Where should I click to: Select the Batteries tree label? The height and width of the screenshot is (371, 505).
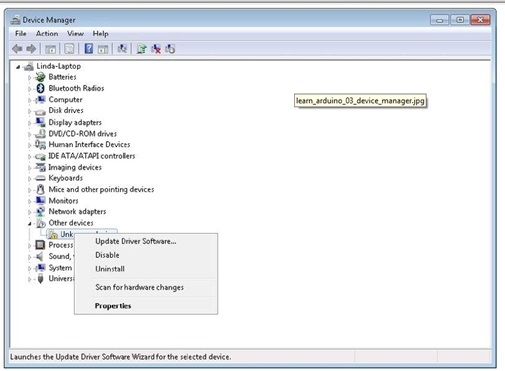point(62,77)
